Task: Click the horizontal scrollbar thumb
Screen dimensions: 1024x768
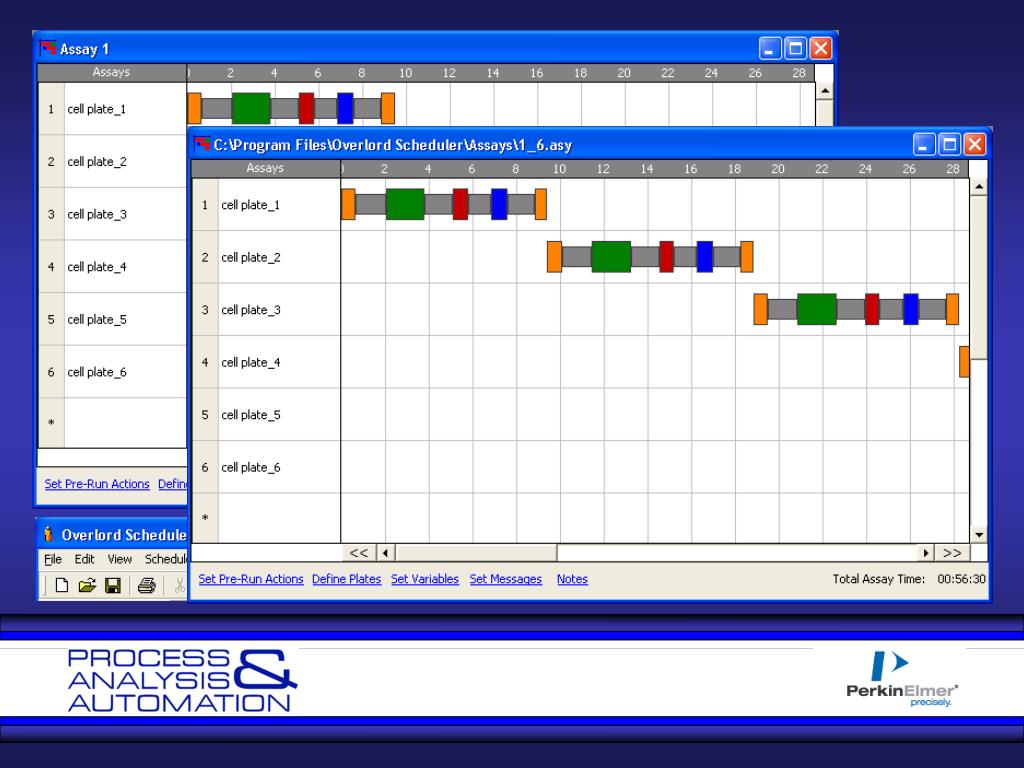Action: (475, 552)
